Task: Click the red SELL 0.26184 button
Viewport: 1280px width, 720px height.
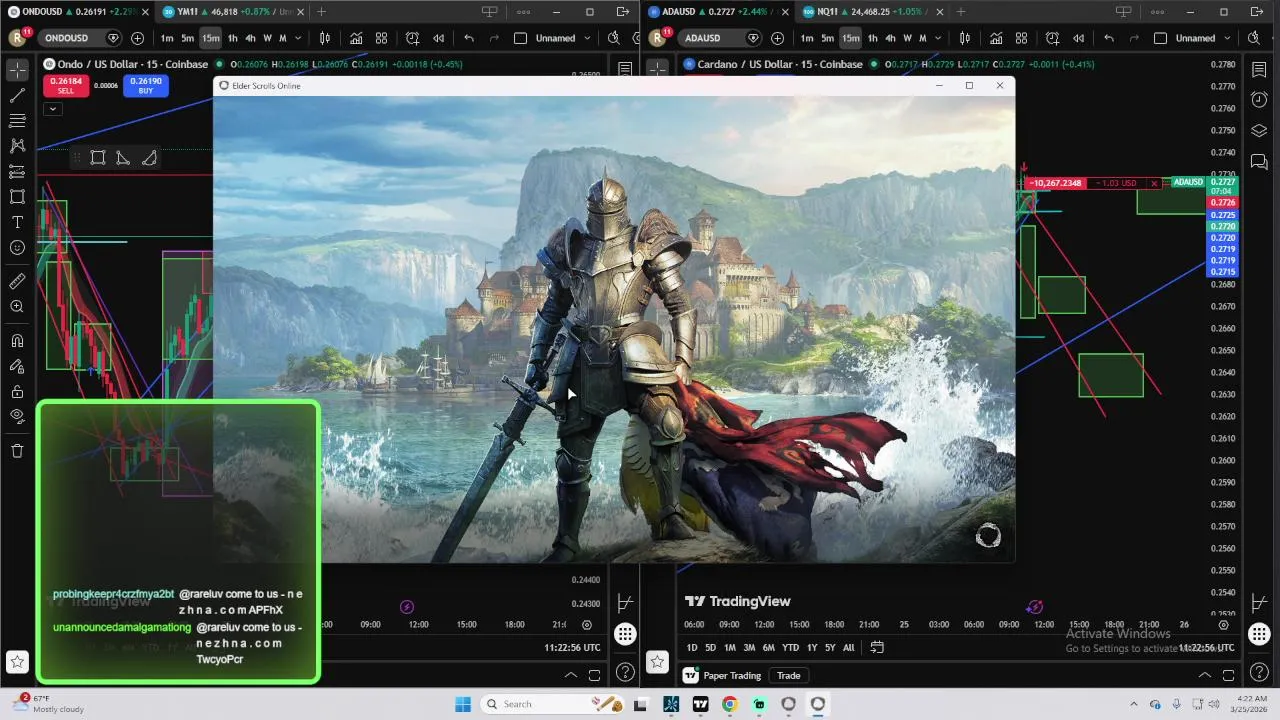Action: (x=65, y=86)
